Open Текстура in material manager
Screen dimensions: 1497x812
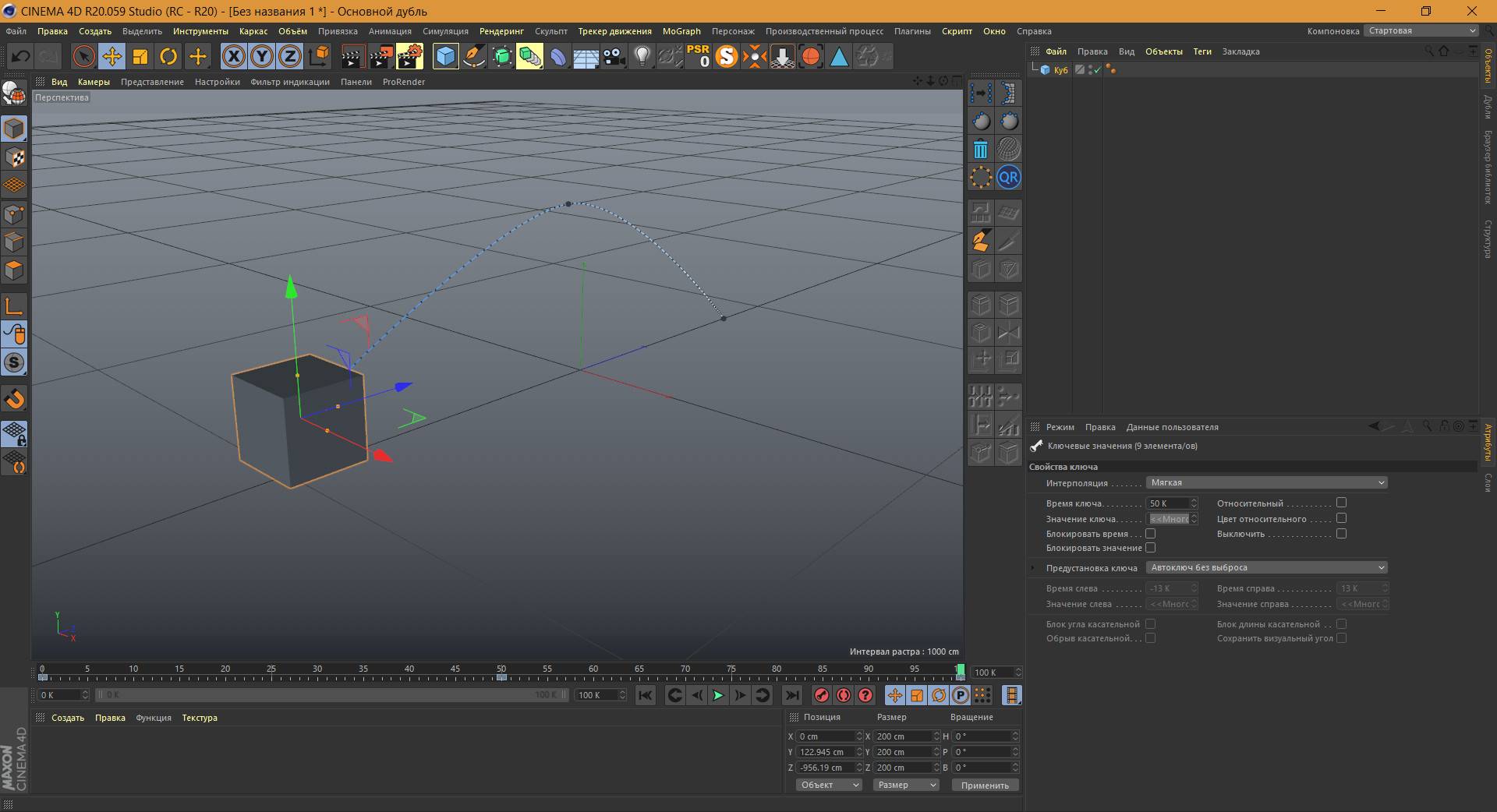pos(200,718)
